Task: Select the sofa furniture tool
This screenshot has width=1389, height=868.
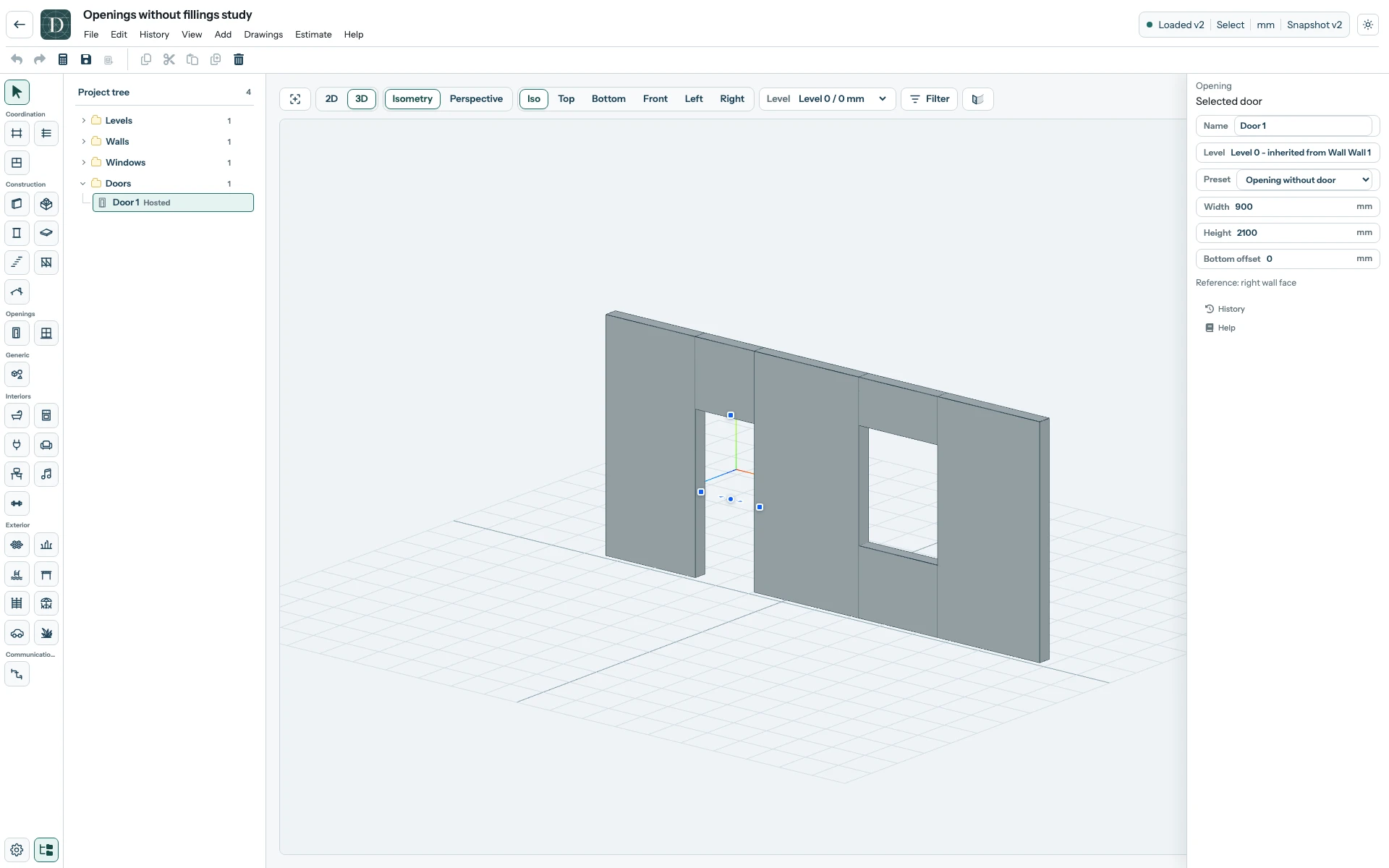Action: pos(46,445)
